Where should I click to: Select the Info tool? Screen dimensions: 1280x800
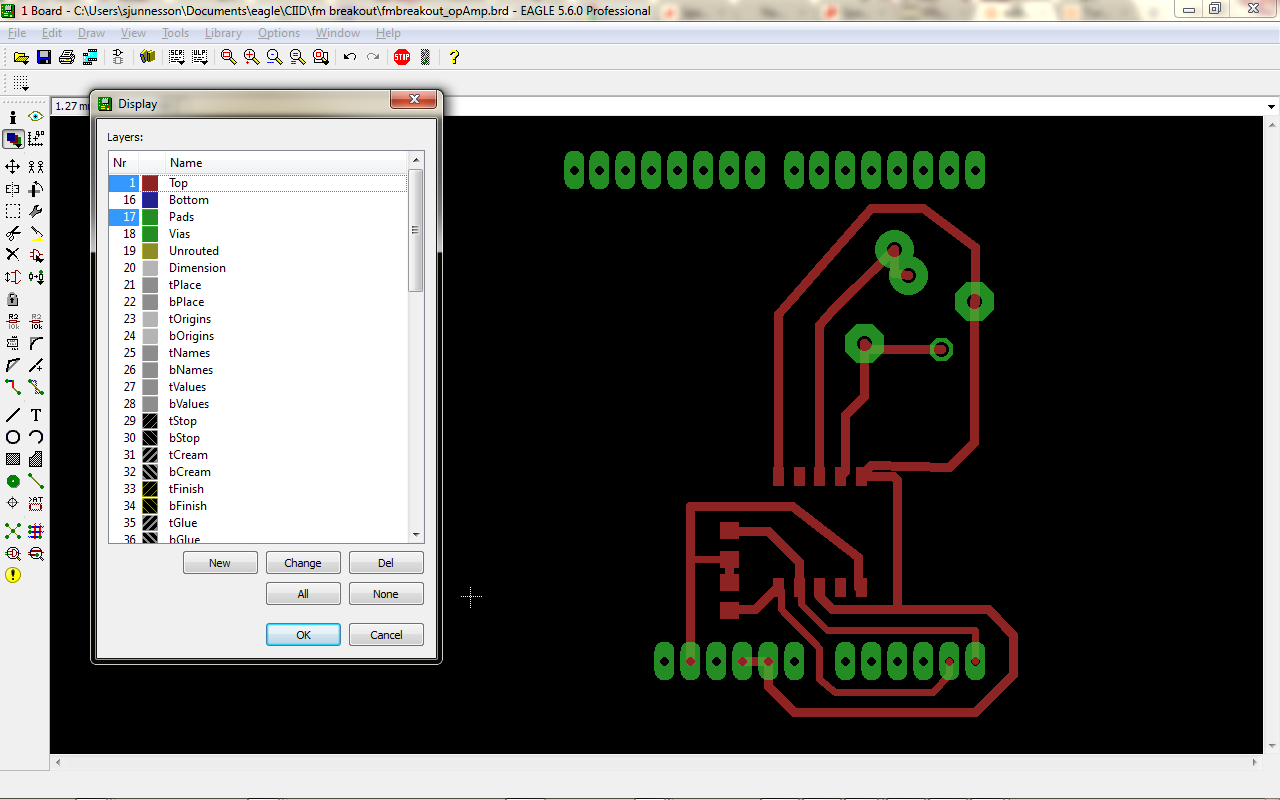click(x=13, y=117)
